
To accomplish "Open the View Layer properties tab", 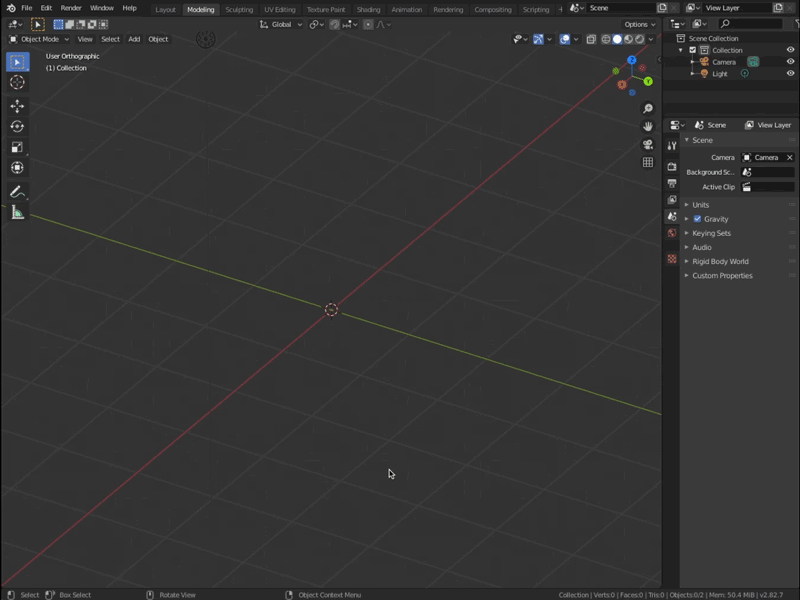I will pos(672,199).
